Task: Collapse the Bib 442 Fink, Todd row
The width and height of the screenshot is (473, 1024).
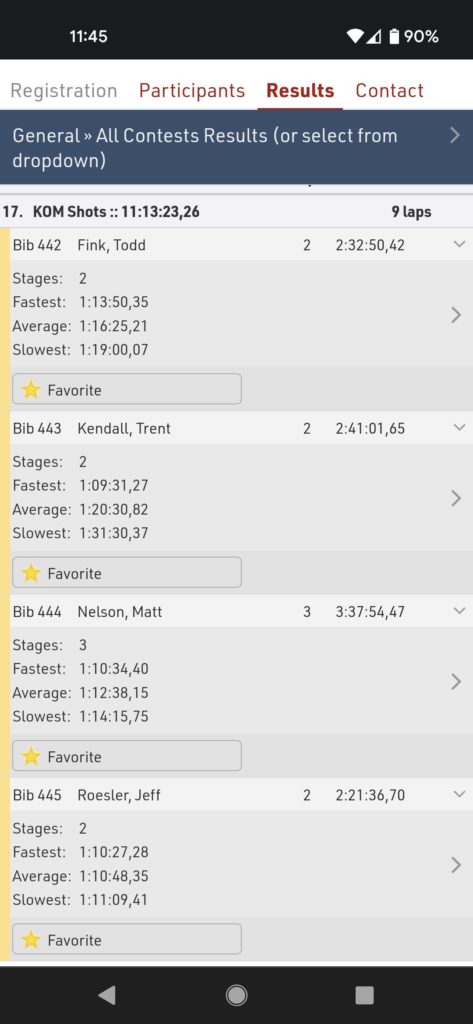Action: (459, 244)
